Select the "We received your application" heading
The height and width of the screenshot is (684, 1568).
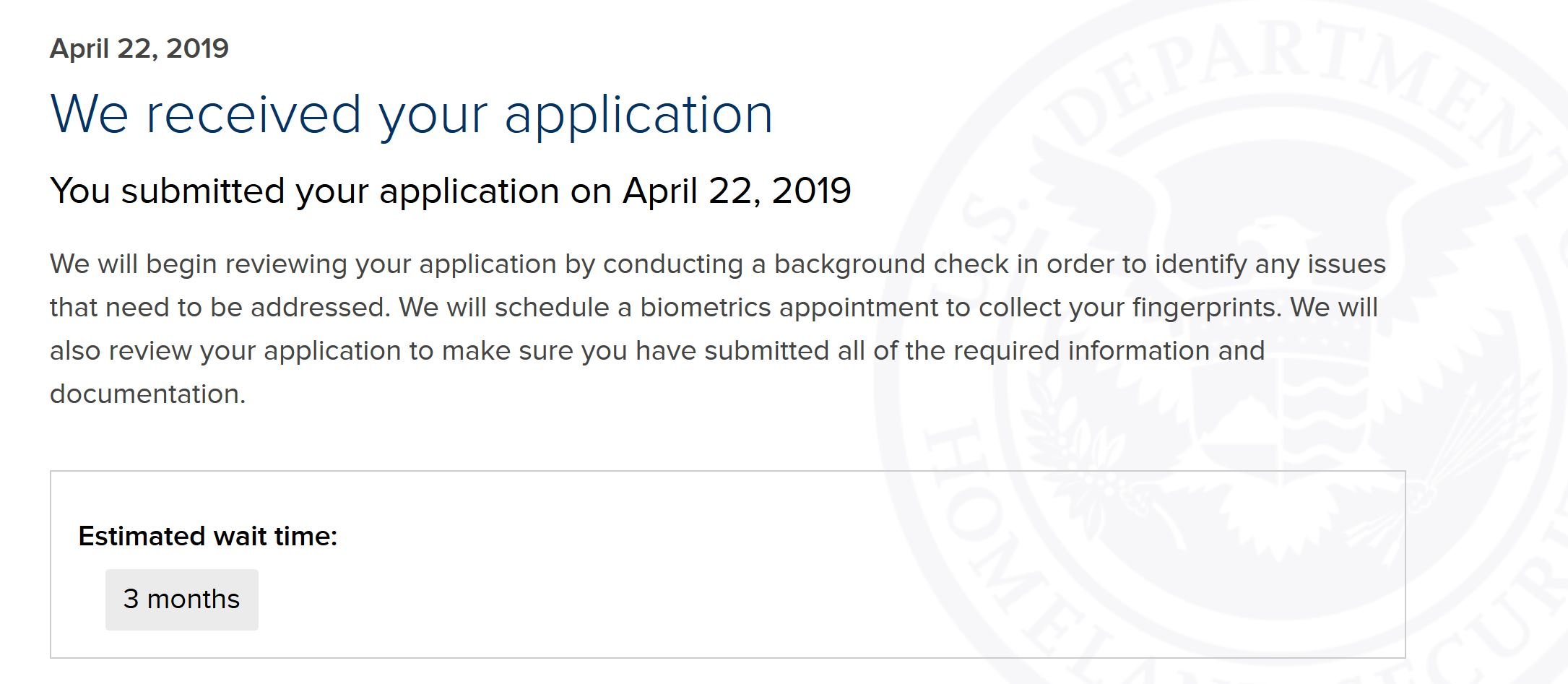[412, 114]
